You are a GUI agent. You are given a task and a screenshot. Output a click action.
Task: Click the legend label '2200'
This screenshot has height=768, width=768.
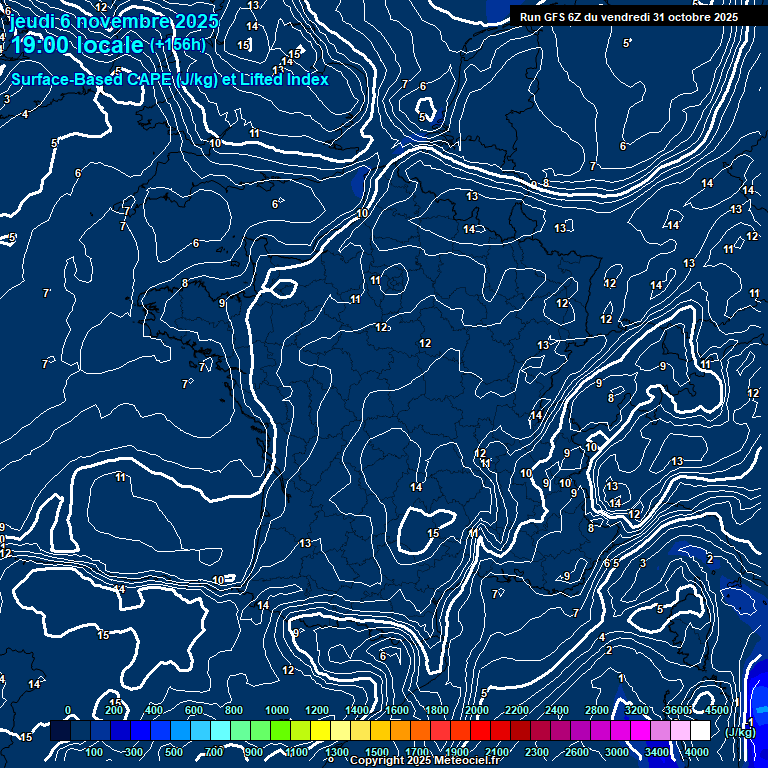click(x=517, y=710)
